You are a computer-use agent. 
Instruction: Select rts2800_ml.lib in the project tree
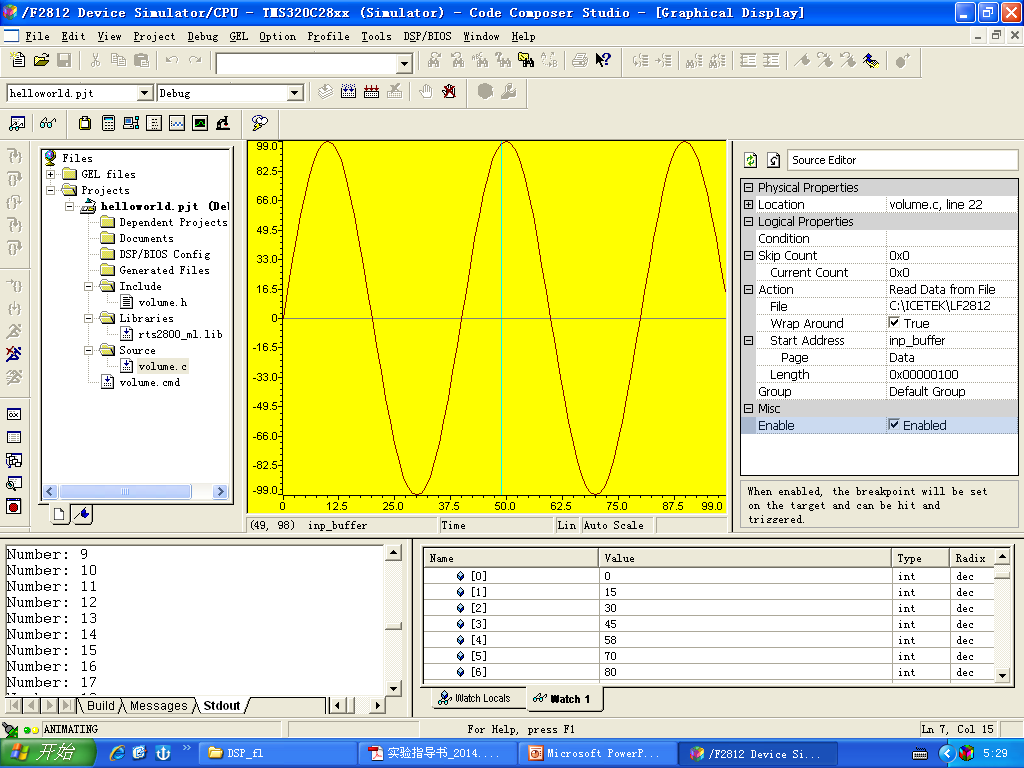180,334
